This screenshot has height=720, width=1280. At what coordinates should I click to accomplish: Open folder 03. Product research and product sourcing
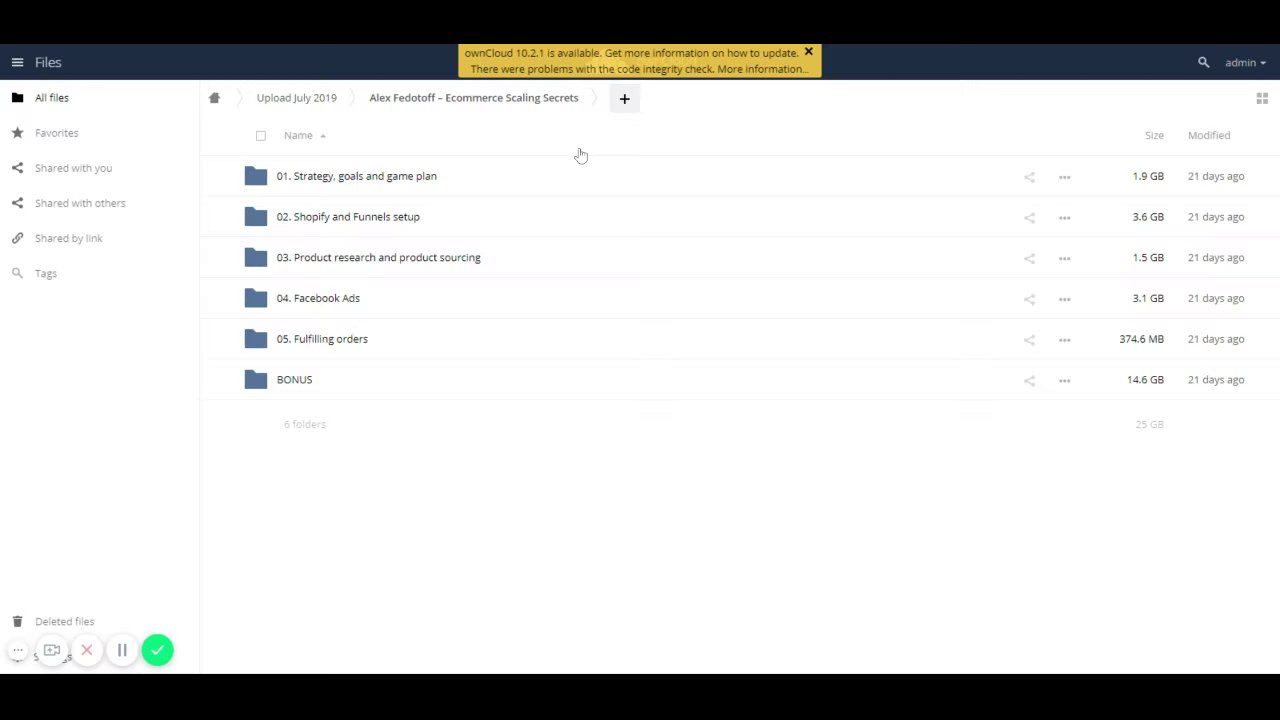tap(378, 257)
